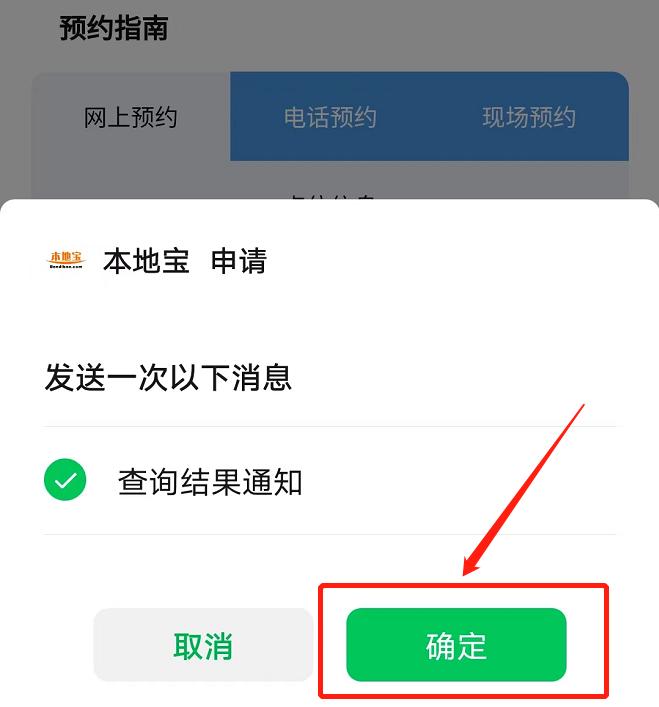Tap the 预约指南 heading

coord(114,28)
